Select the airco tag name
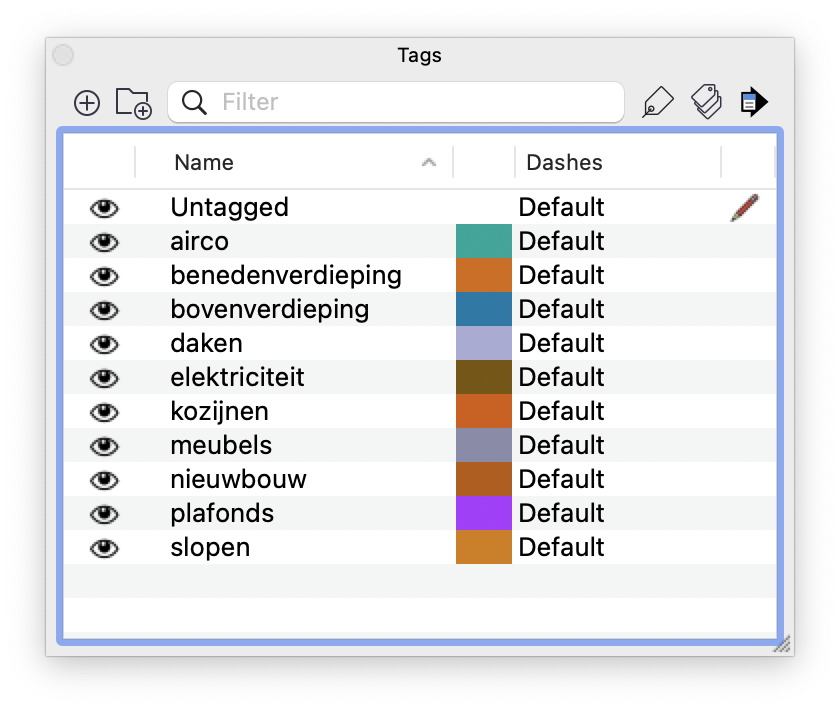The height and width of the screenshot is (710, 840). click(x=199, y=241)
